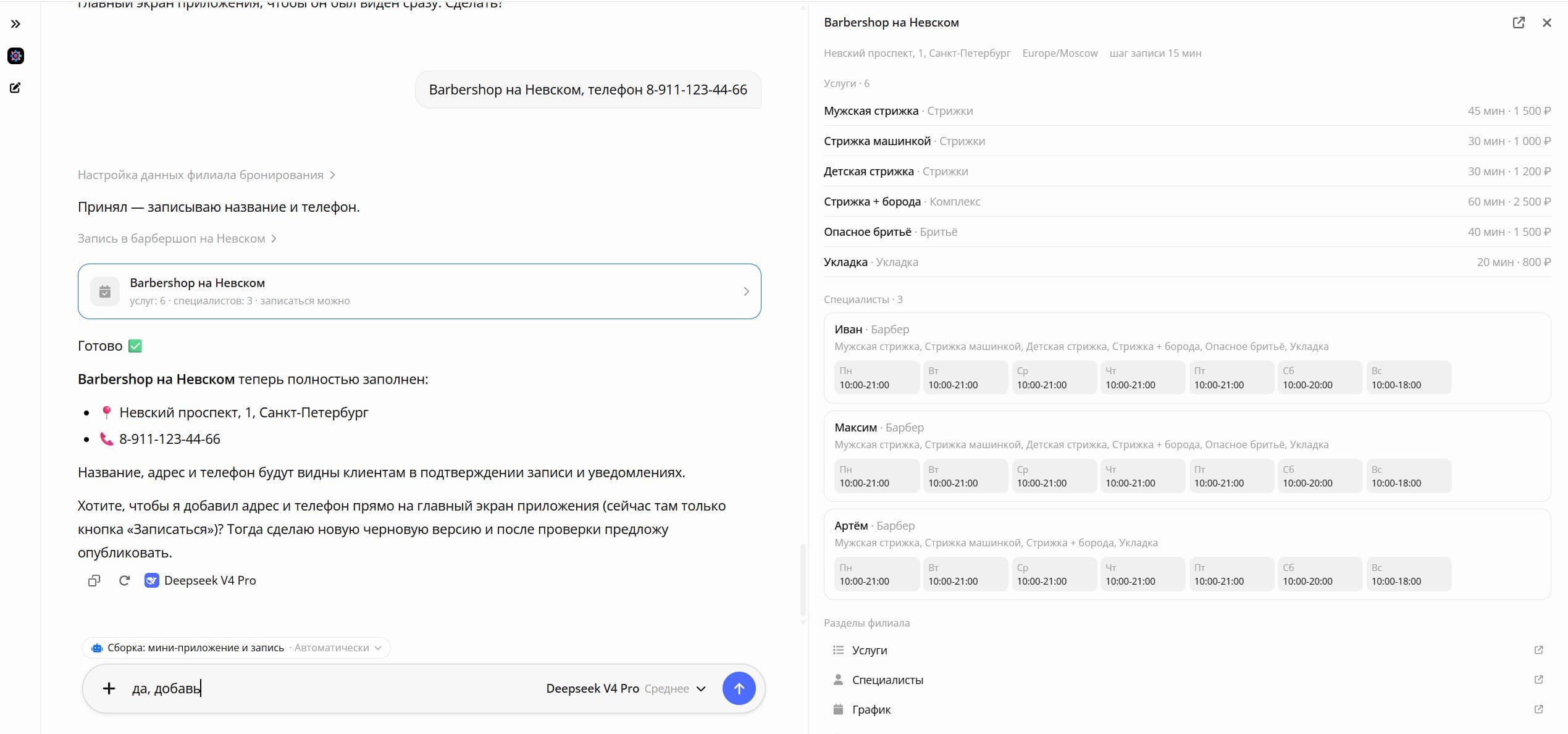Viewport: 1568px width, 734px height.
Task: Expand the sidebar with double chevron icon
Action: coord(15,24)
